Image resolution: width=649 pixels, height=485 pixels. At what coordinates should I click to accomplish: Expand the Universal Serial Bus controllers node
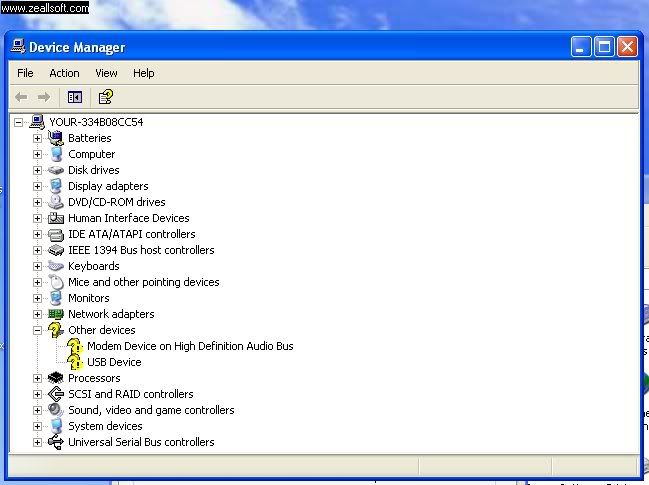coord(37,442)
